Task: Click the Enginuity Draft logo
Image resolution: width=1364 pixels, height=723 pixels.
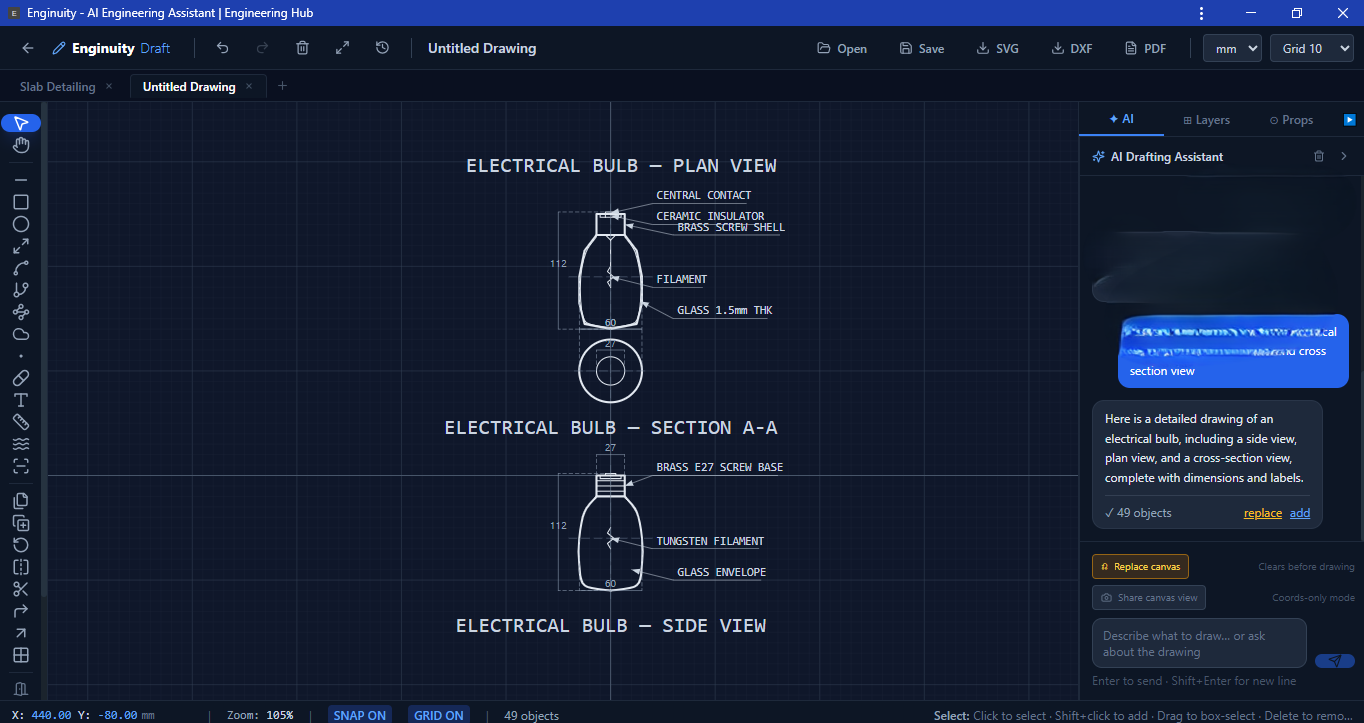Action: [111, 48]
